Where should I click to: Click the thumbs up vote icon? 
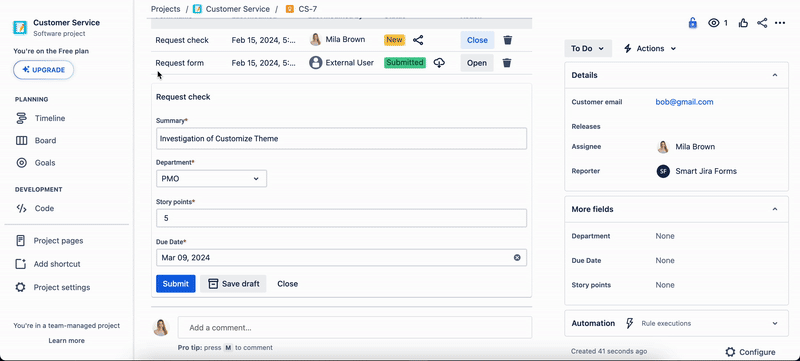(743, 23)
